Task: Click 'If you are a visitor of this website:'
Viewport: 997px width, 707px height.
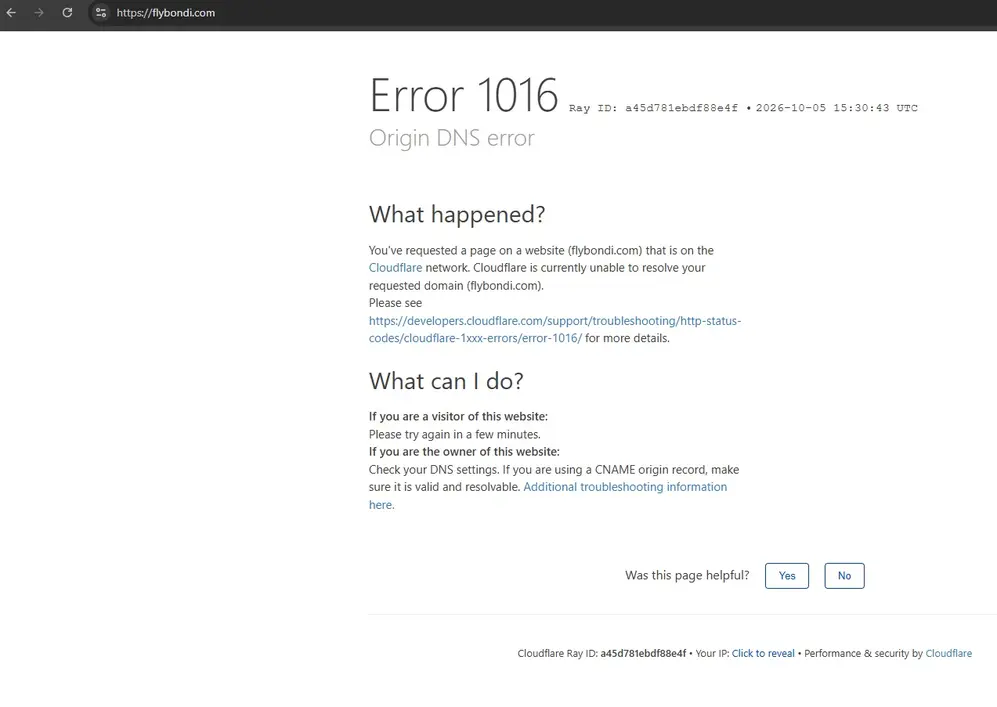Action: [458, 416]
